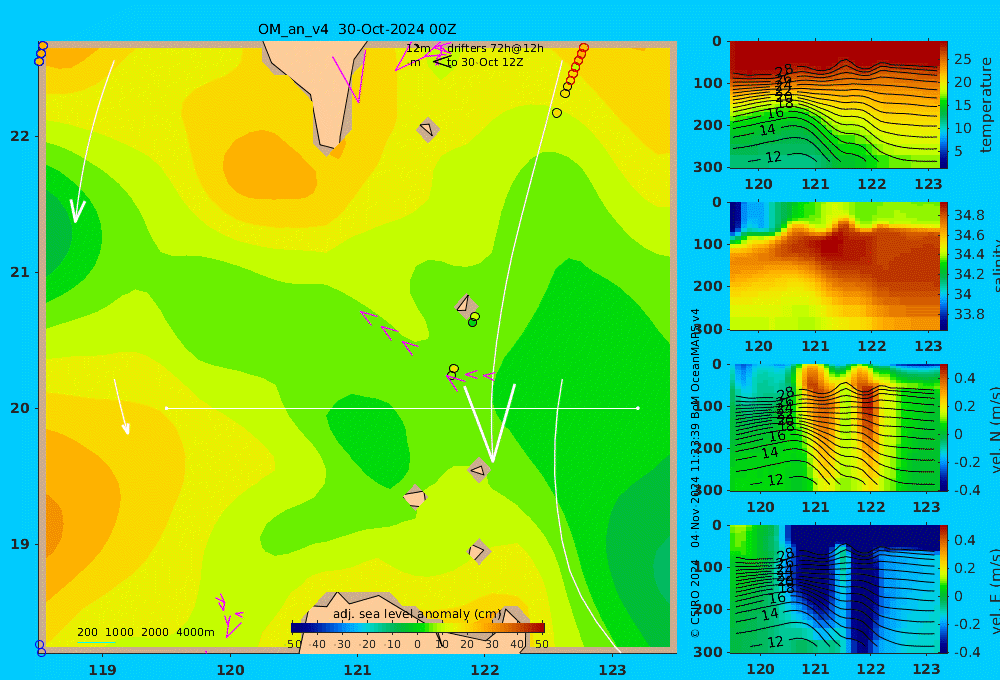The width and height of the screenshot is (1000, 680).
Task: Click the "to 30 Oct 12Z" legend text
Action: coord(485,63)
